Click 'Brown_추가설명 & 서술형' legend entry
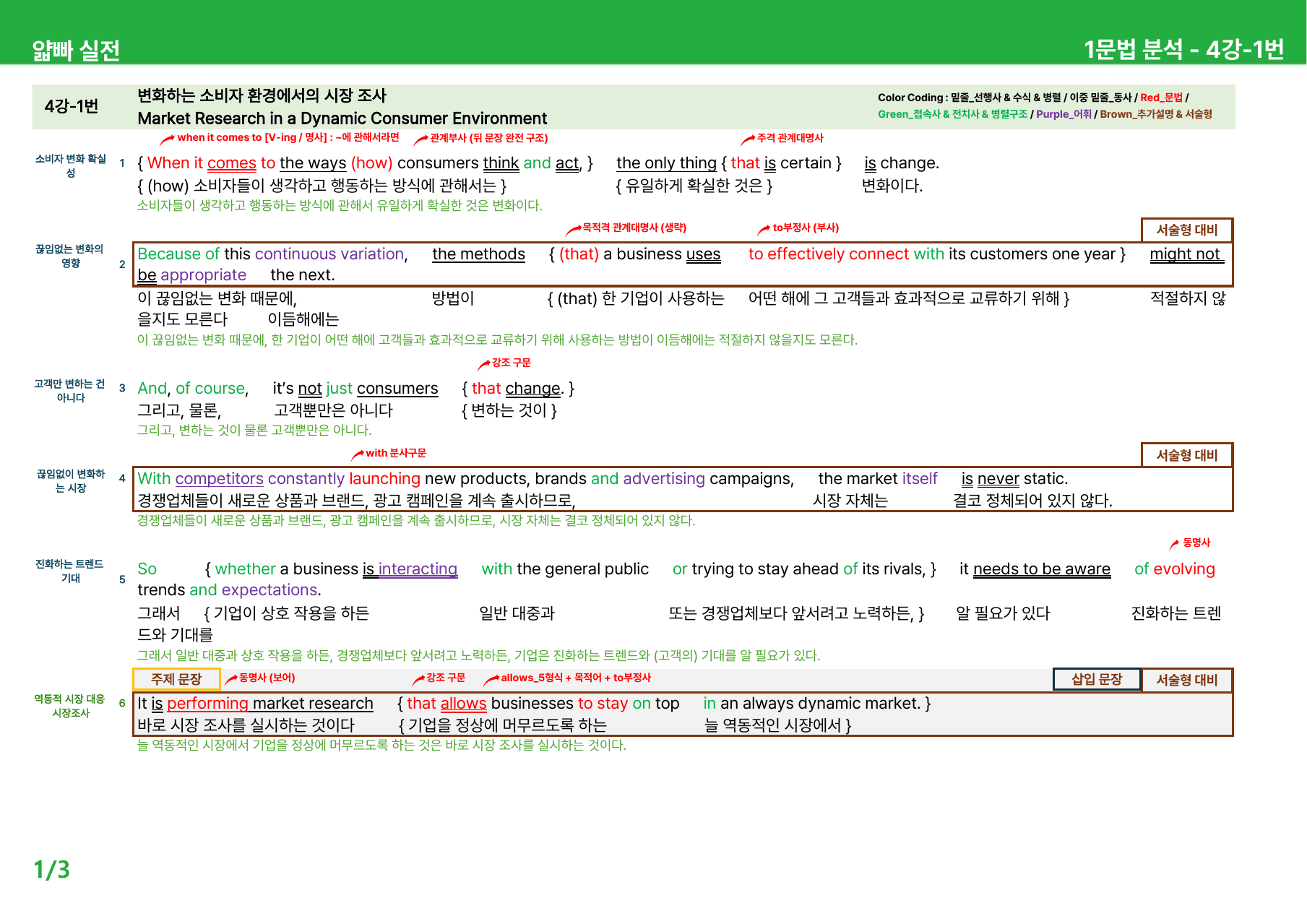This screenshot has height=924, width=1307. coord(1156,114)
